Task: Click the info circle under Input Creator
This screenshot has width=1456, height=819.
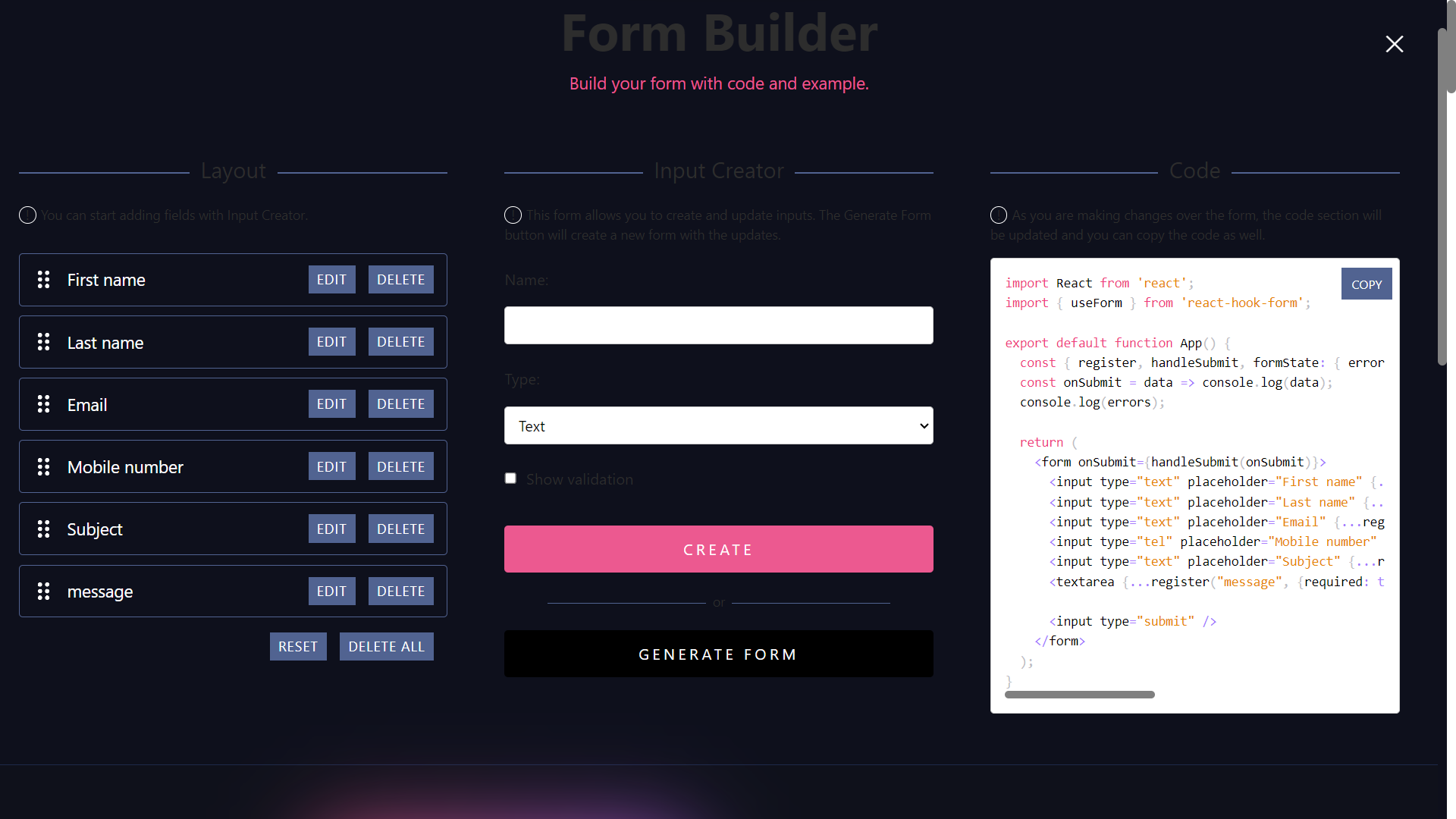Action: pyautogui.click(x=513, y=215)
